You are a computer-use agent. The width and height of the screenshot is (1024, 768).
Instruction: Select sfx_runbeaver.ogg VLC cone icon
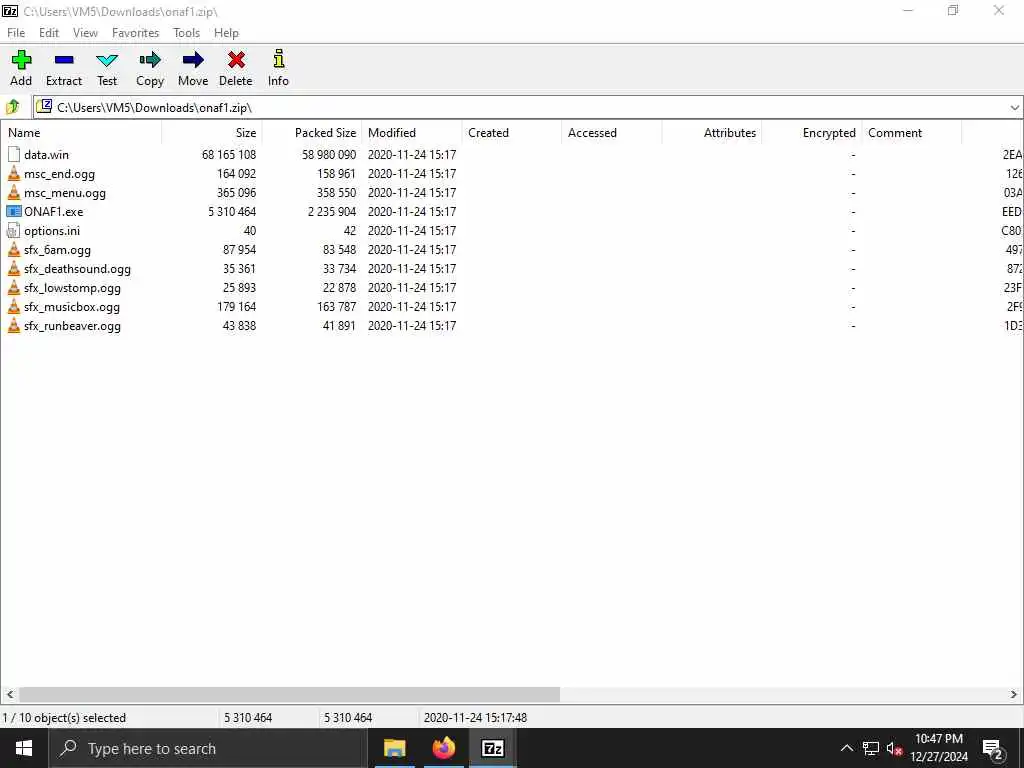pyautogui.click(x=14, y=325)
